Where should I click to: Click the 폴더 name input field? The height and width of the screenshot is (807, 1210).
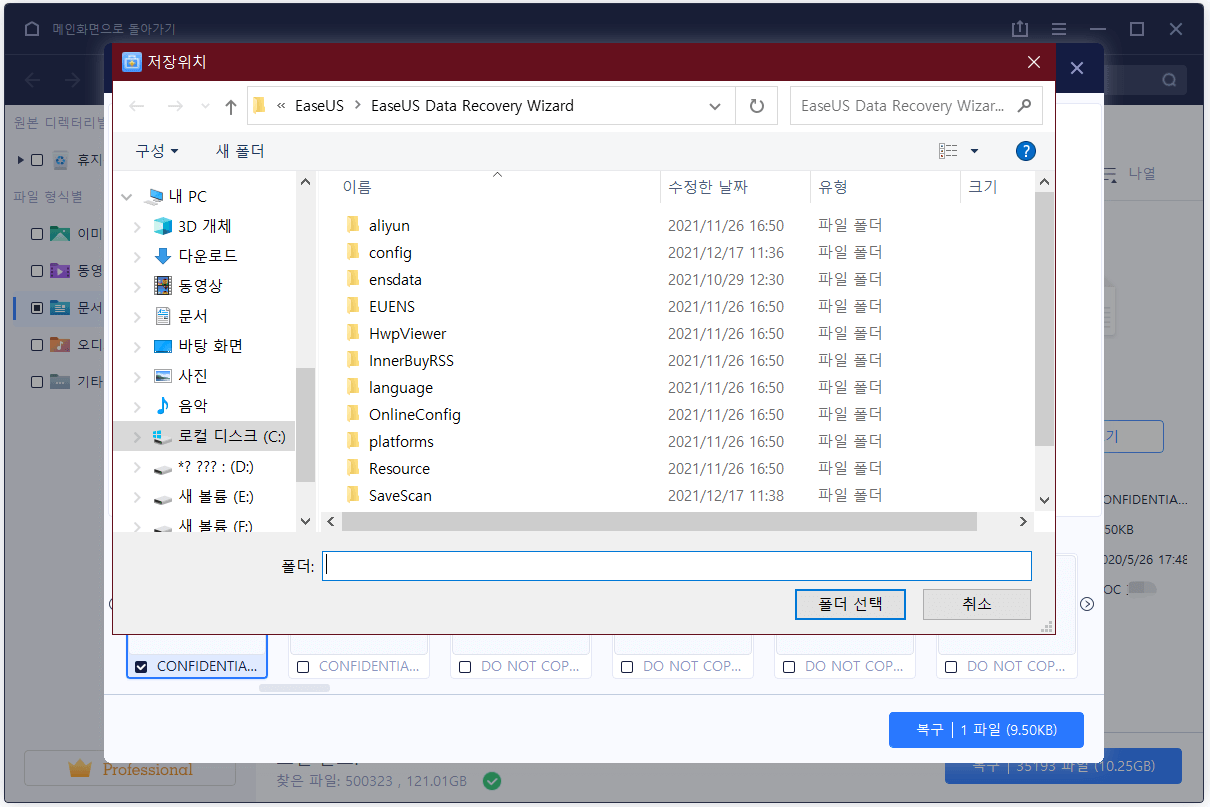(x=676, y=566)
